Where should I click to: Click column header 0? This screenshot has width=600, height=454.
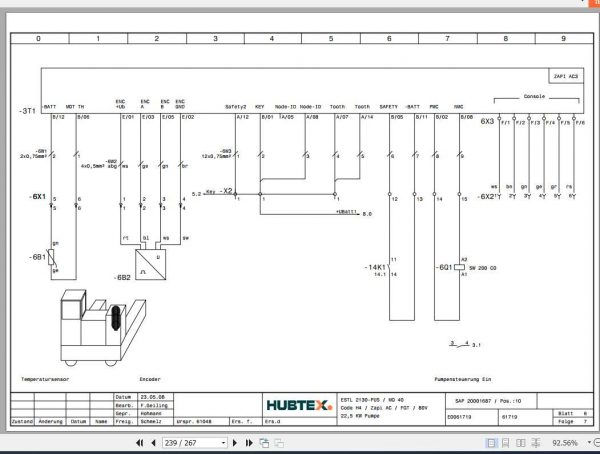pyautogui.click(x=38, y=38)
